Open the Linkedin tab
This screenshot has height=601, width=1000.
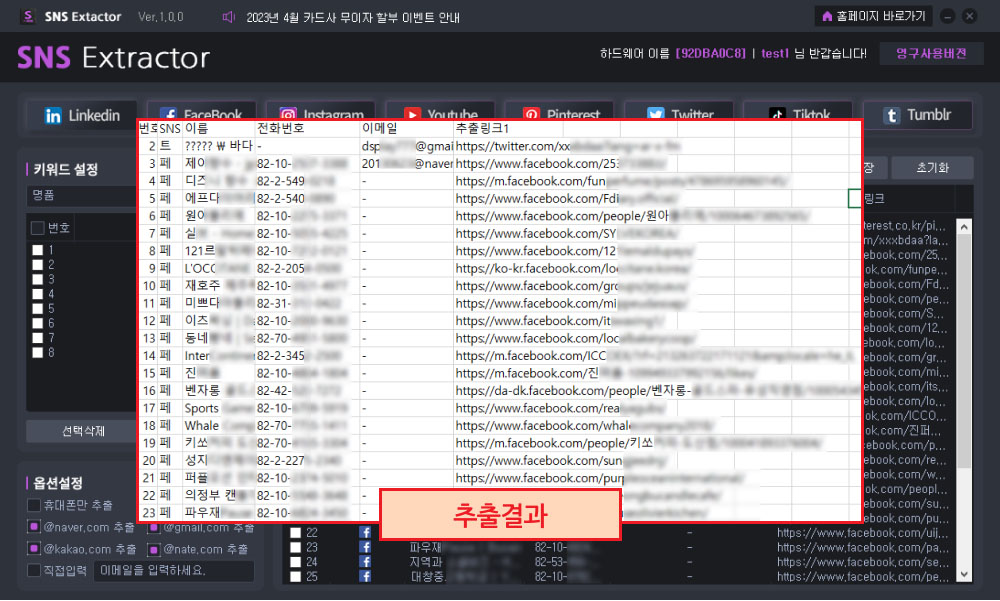point(82,115)
